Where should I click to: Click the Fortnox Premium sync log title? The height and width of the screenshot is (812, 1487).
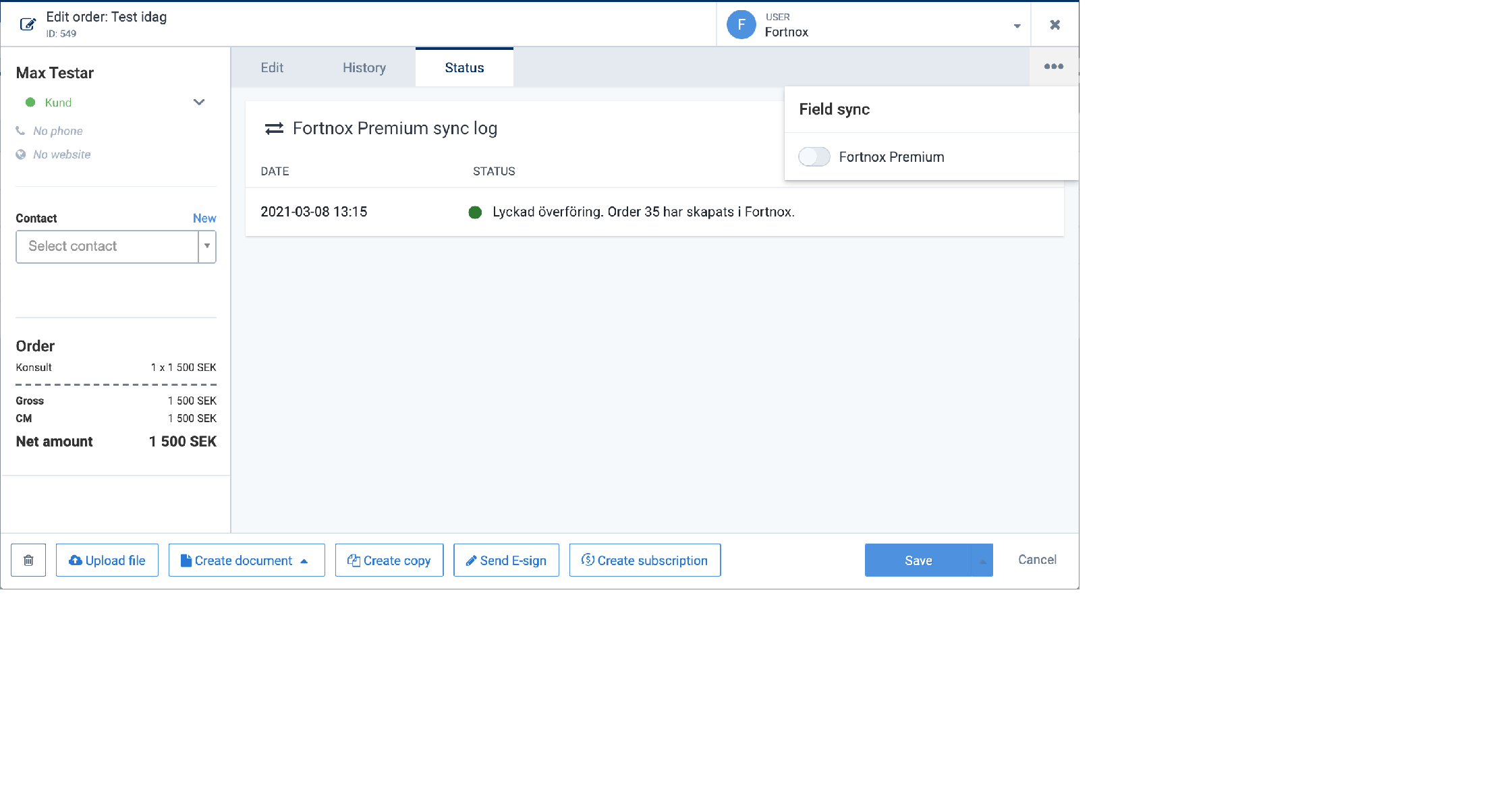tap(395, 128)
